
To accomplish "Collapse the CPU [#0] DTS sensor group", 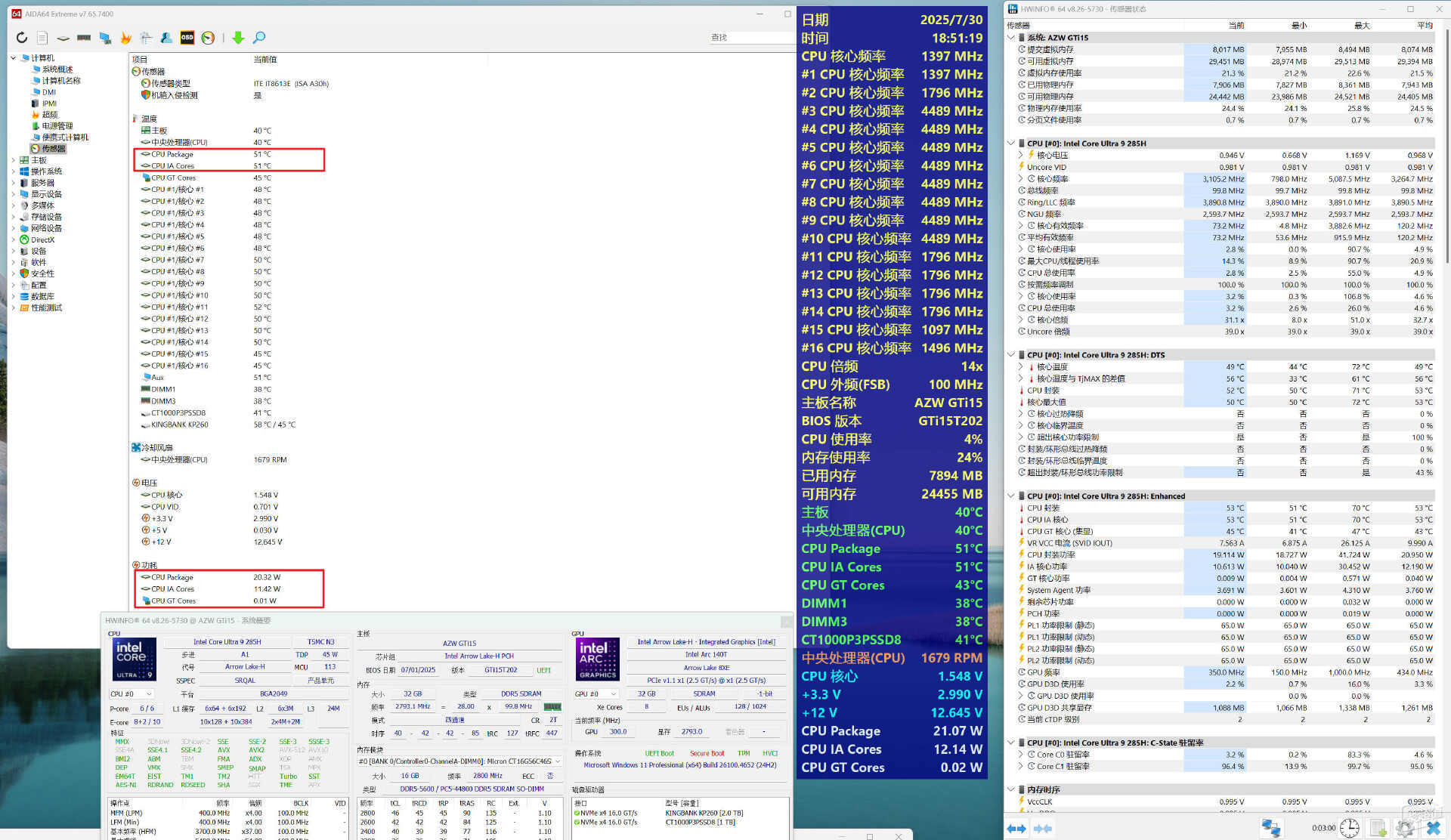I will click(x=1011, y=354).
